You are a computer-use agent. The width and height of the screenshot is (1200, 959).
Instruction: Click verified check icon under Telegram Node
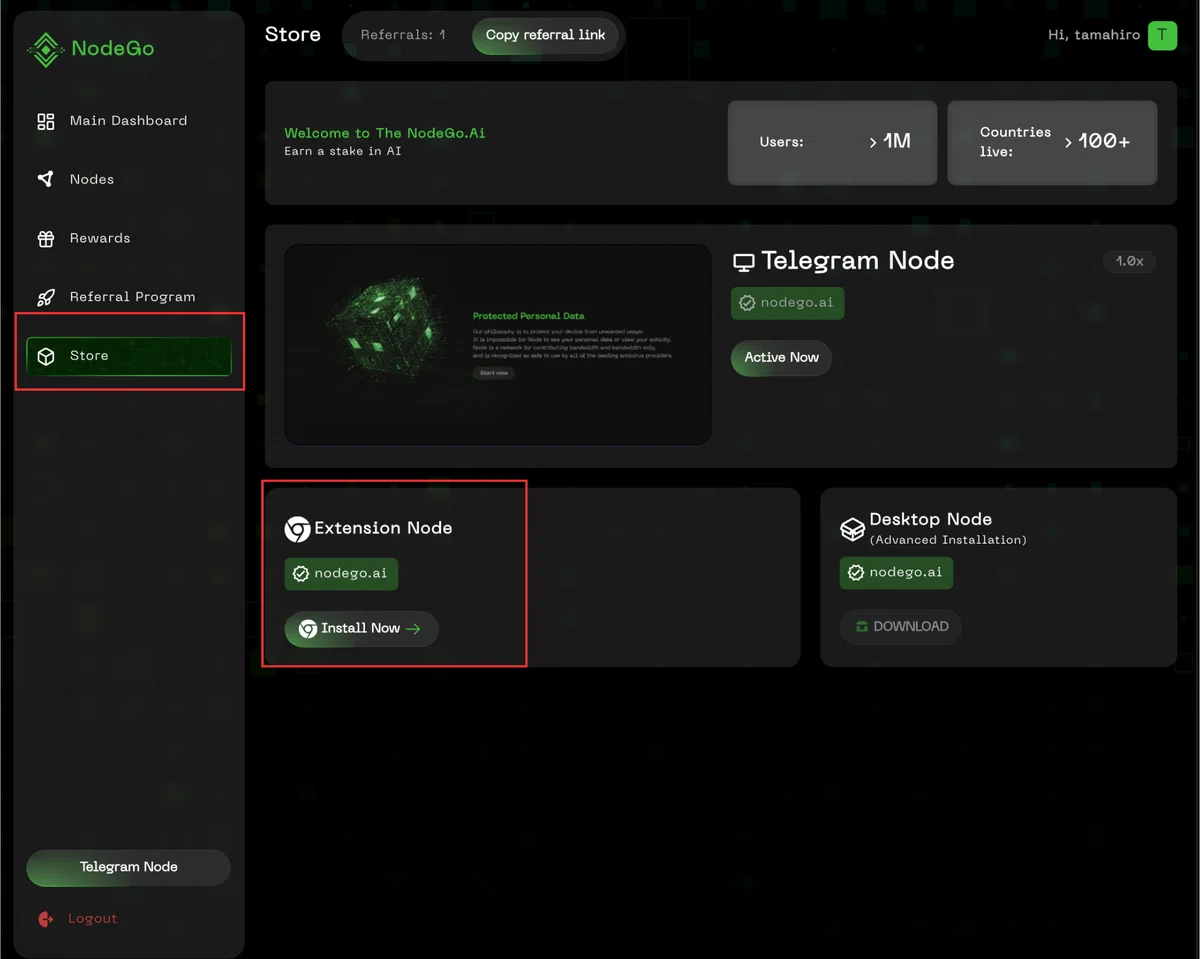[747, 303]
